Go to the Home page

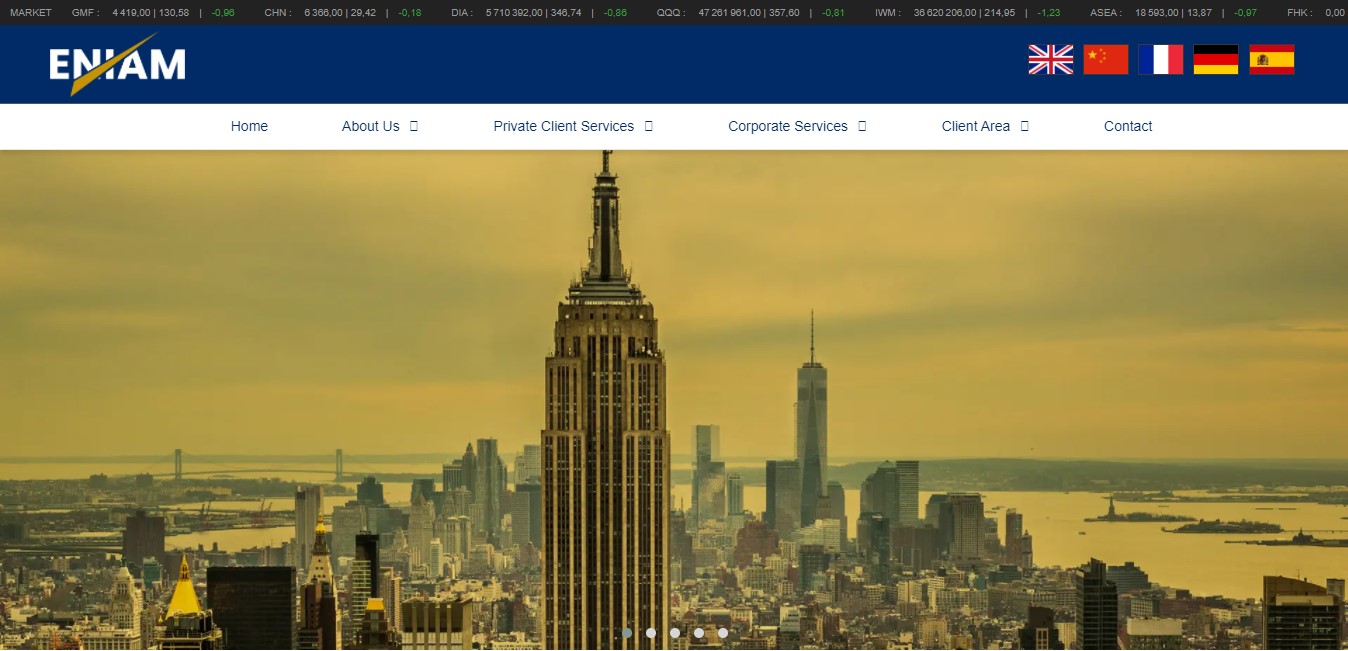click(249, 126)
